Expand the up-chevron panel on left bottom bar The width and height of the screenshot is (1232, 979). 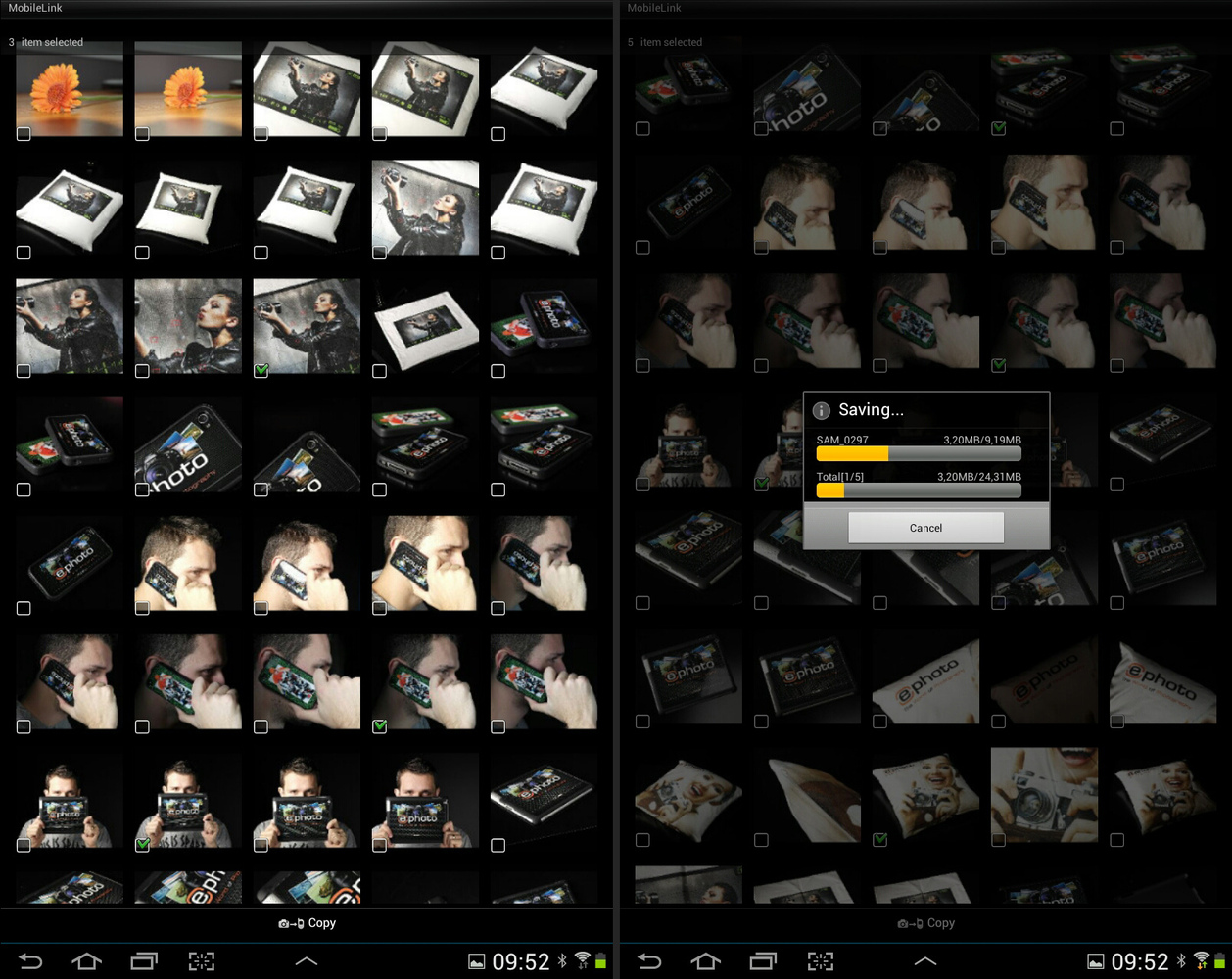(x=307, y=961)
